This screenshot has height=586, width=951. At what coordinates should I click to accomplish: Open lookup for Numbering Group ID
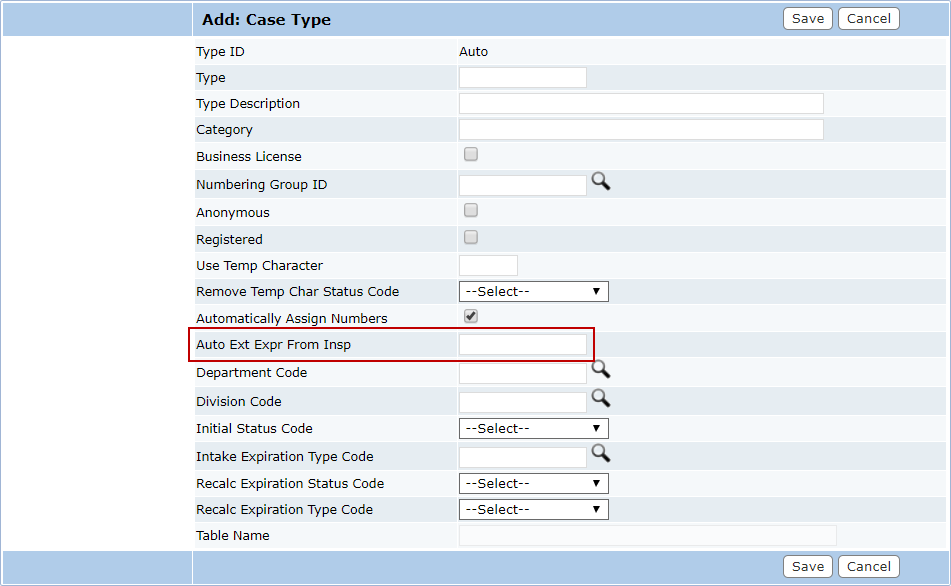click(600, 181)
